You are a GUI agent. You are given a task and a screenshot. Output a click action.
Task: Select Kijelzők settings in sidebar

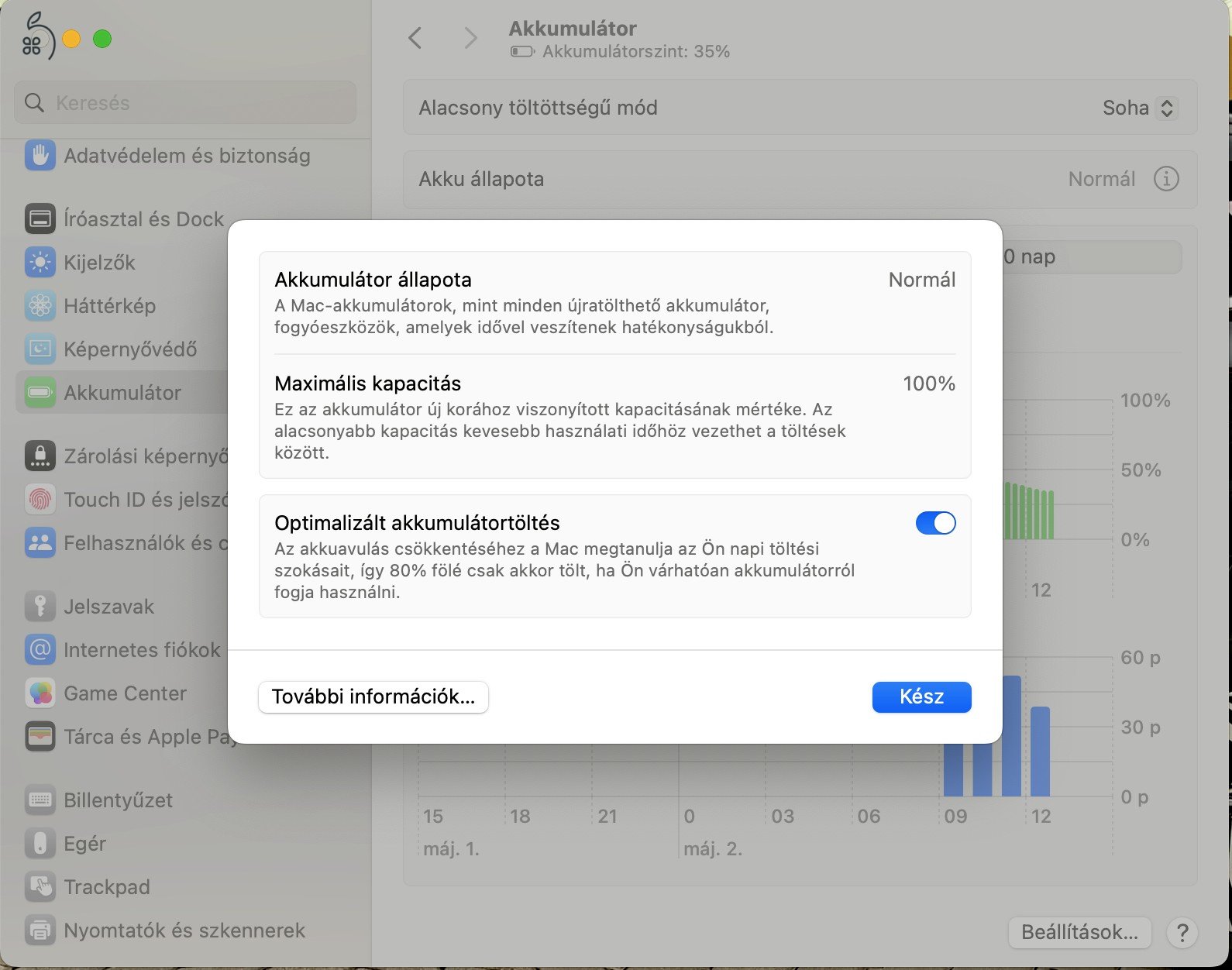(99, 263)
